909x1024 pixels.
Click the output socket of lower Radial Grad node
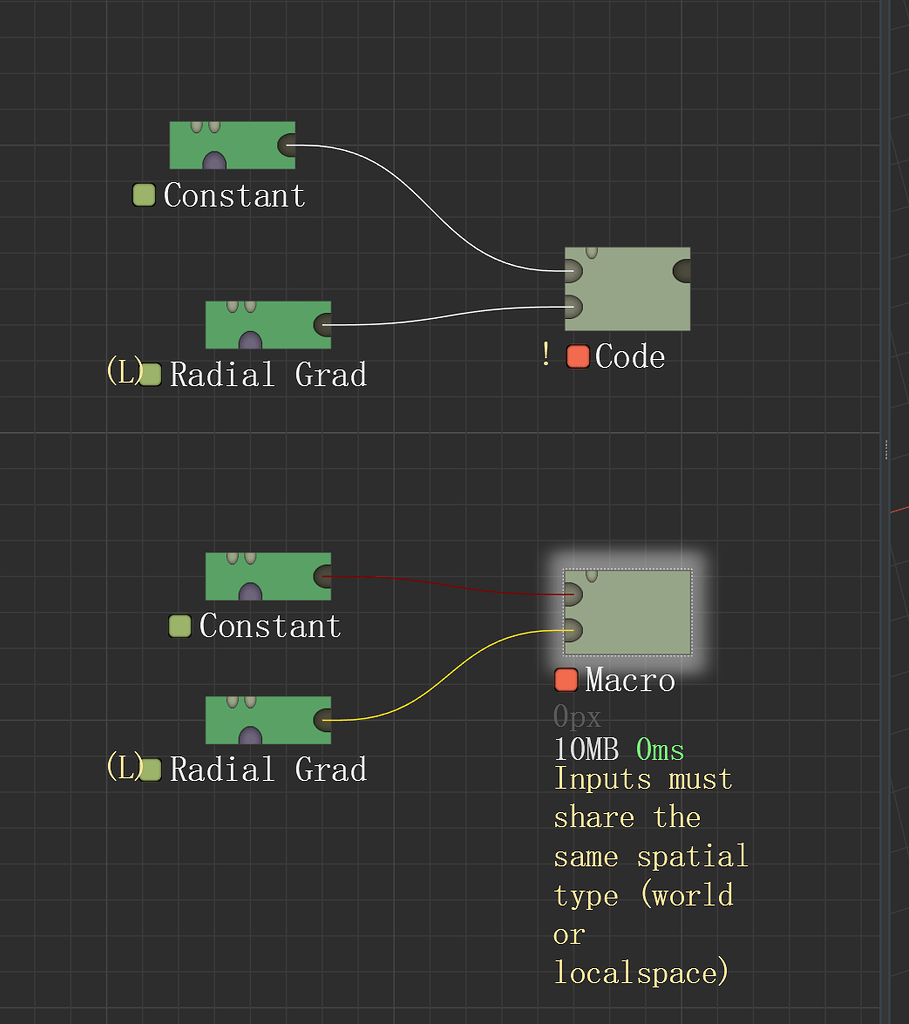[323, 720]
